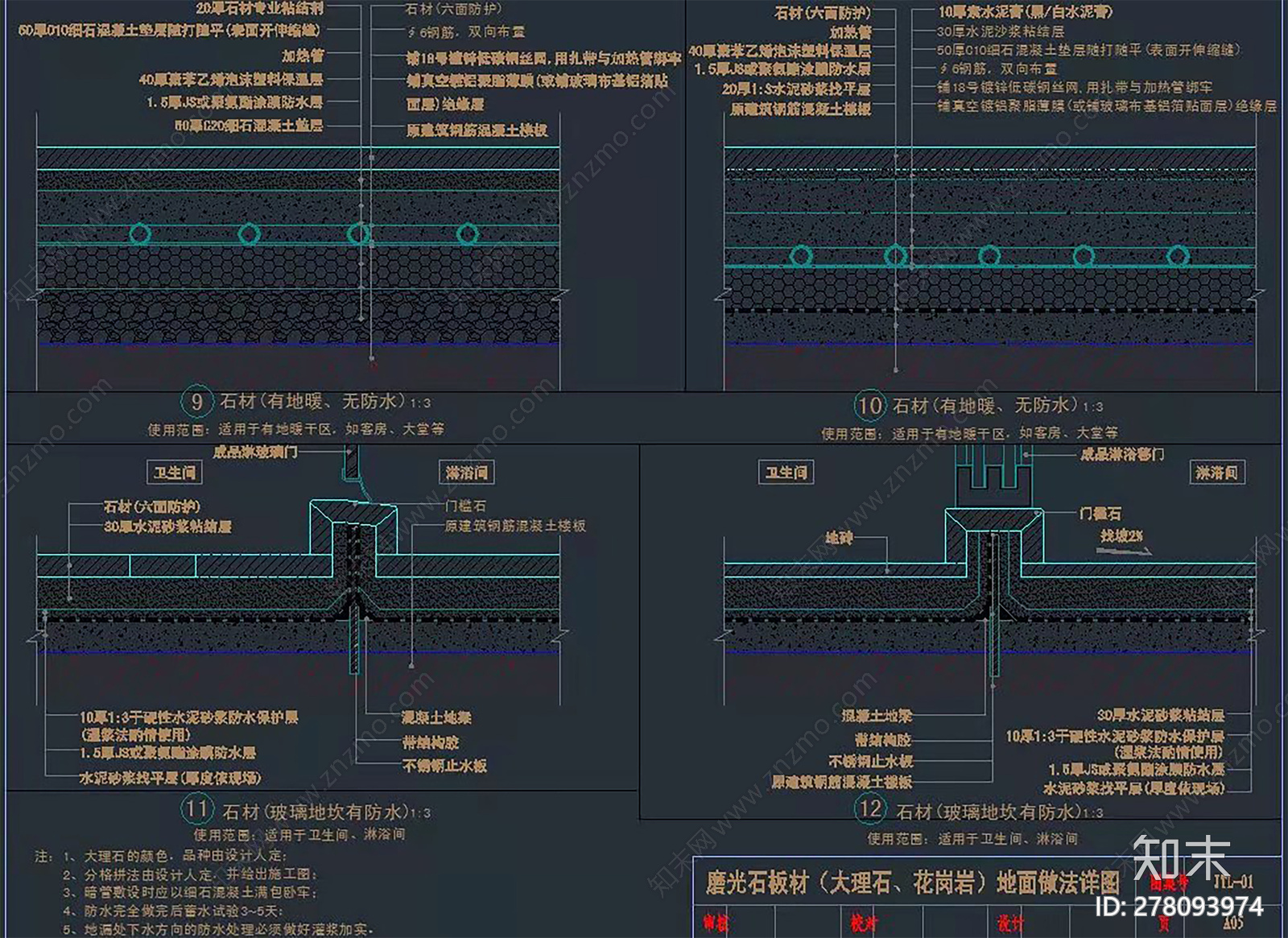Click '水泥砂浆找平层(厚度依现场)' in detail 11
Screen dimensions: 1288x938
(170, 778)
